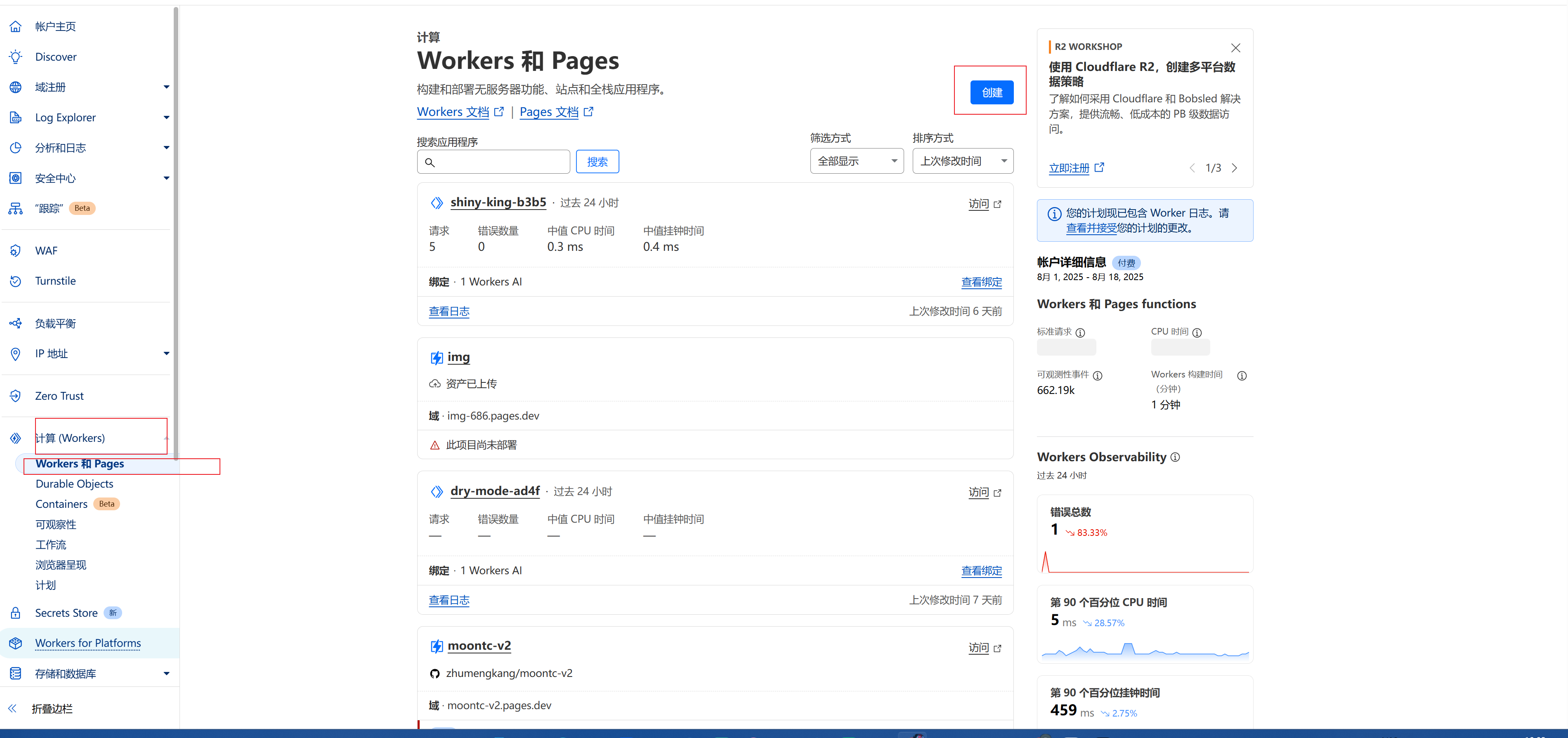Click the shiny-king-b3b5 worker icon
The image size is (1568, 738).
[x=437, y=203]
